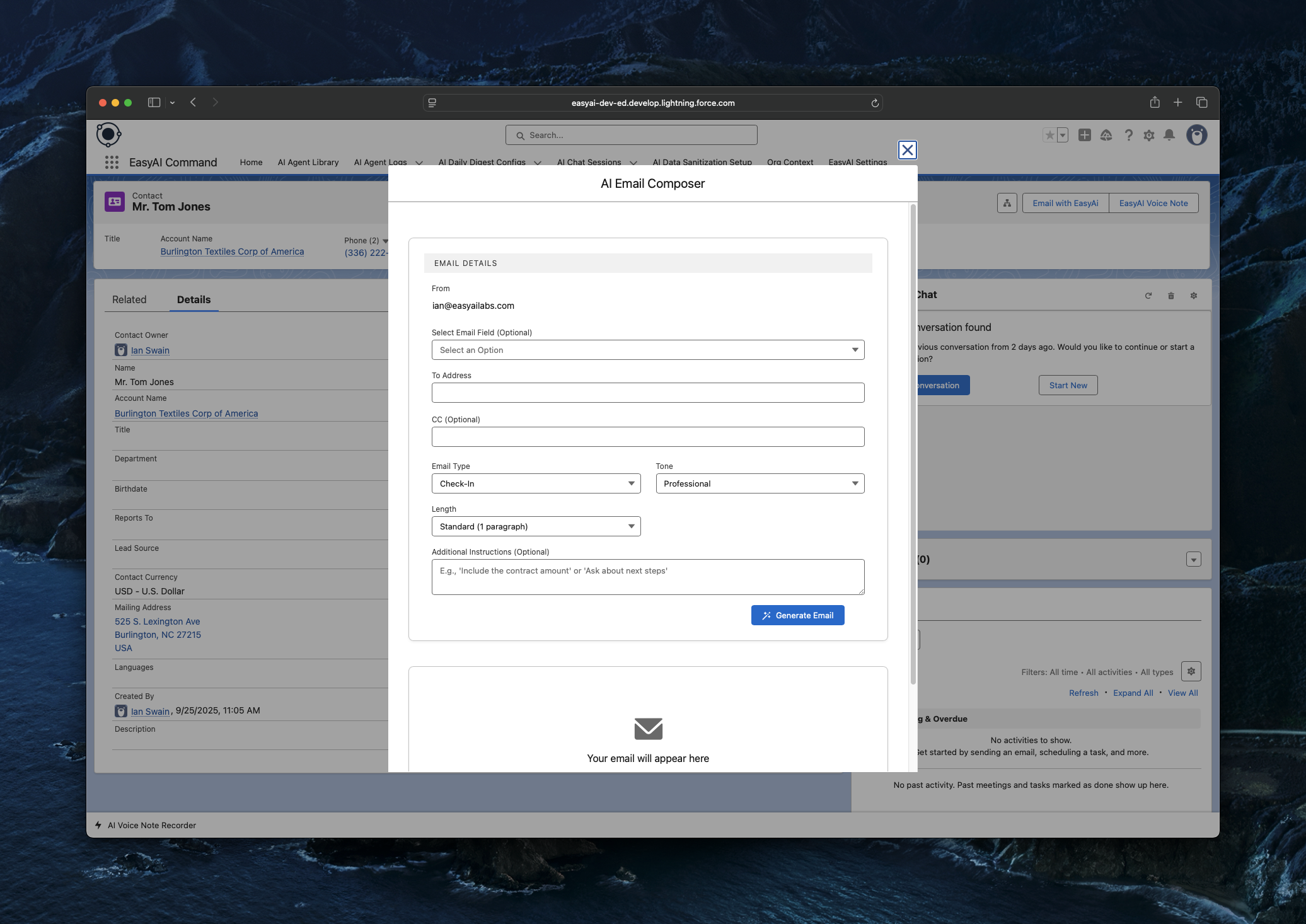Click the Help question mark icon
The image size is (1306, 924).
pos(1128,136)
